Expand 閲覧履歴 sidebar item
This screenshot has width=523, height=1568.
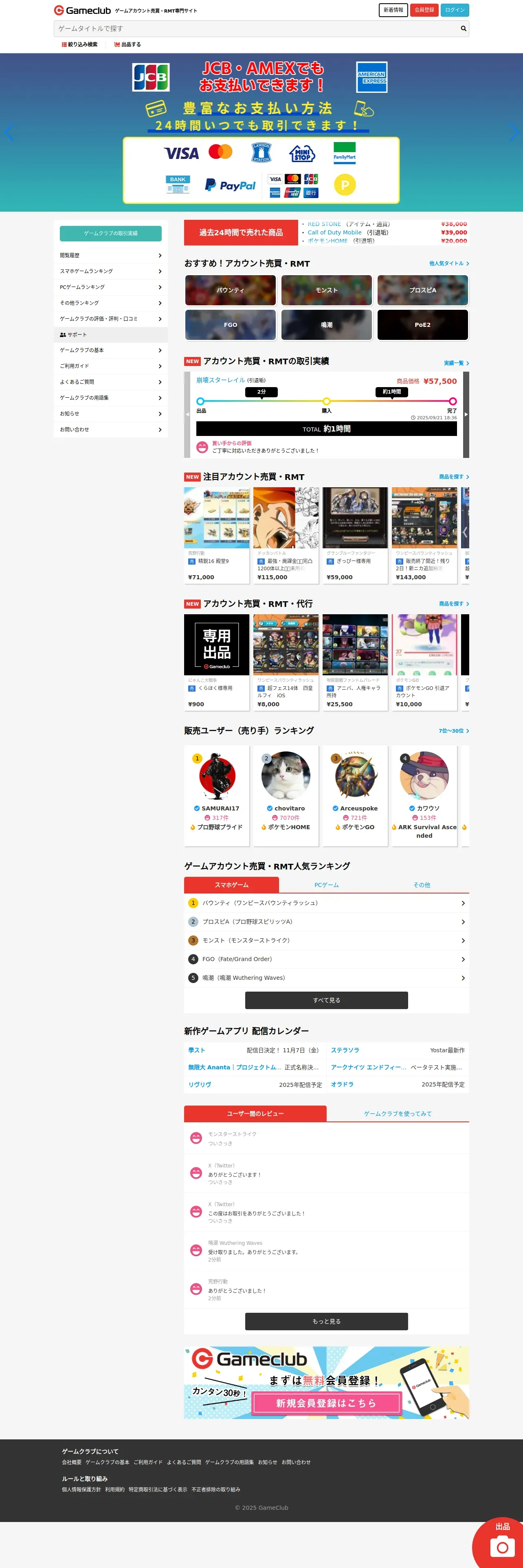[111, 256]
